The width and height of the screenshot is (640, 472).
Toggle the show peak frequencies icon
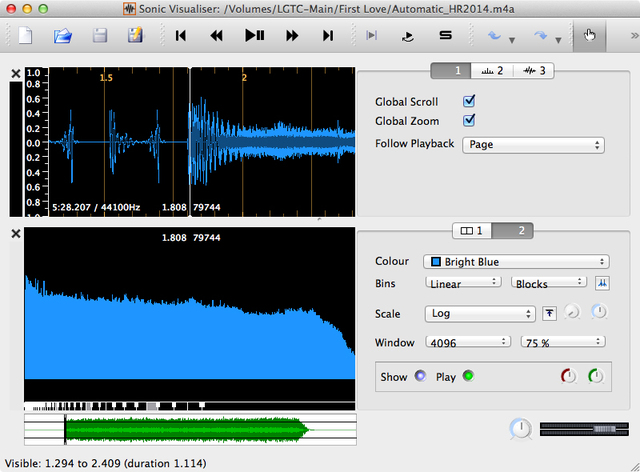pos(602,284)
